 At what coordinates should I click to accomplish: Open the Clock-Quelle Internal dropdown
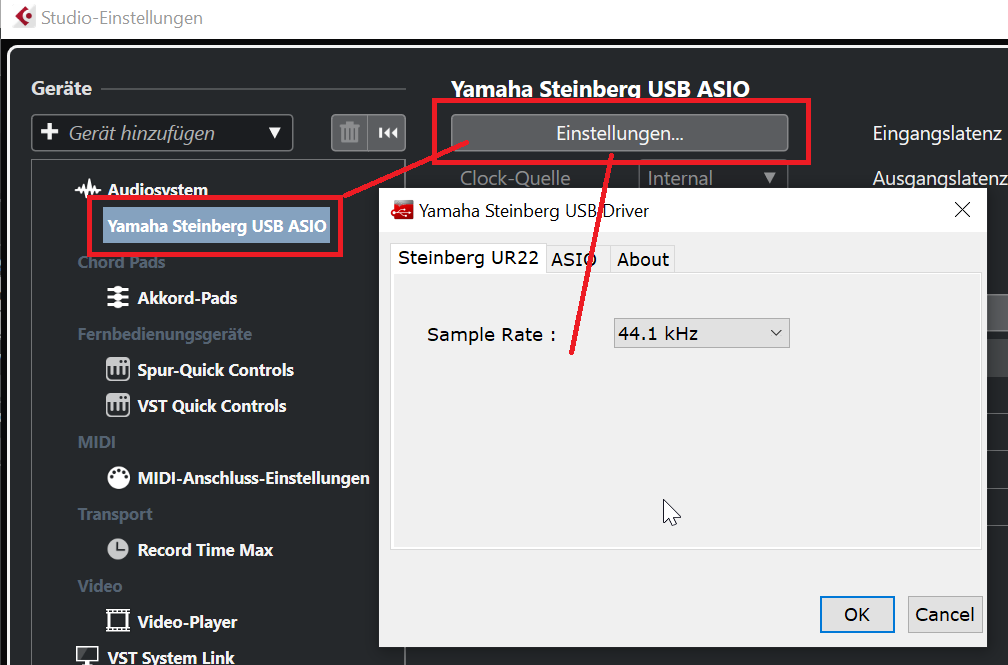[x=713, y=178]
